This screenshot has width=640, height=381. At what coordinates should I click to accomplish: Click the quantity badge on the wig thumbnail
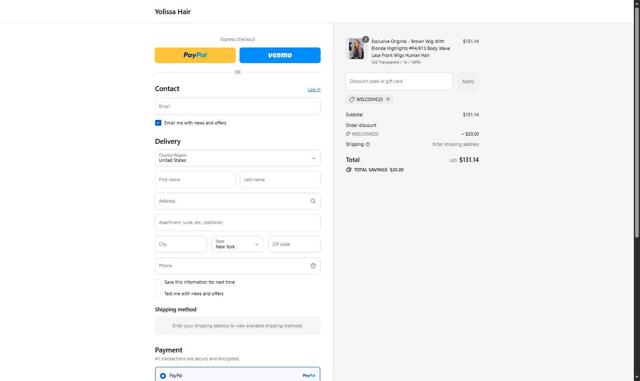click(365, 40)
